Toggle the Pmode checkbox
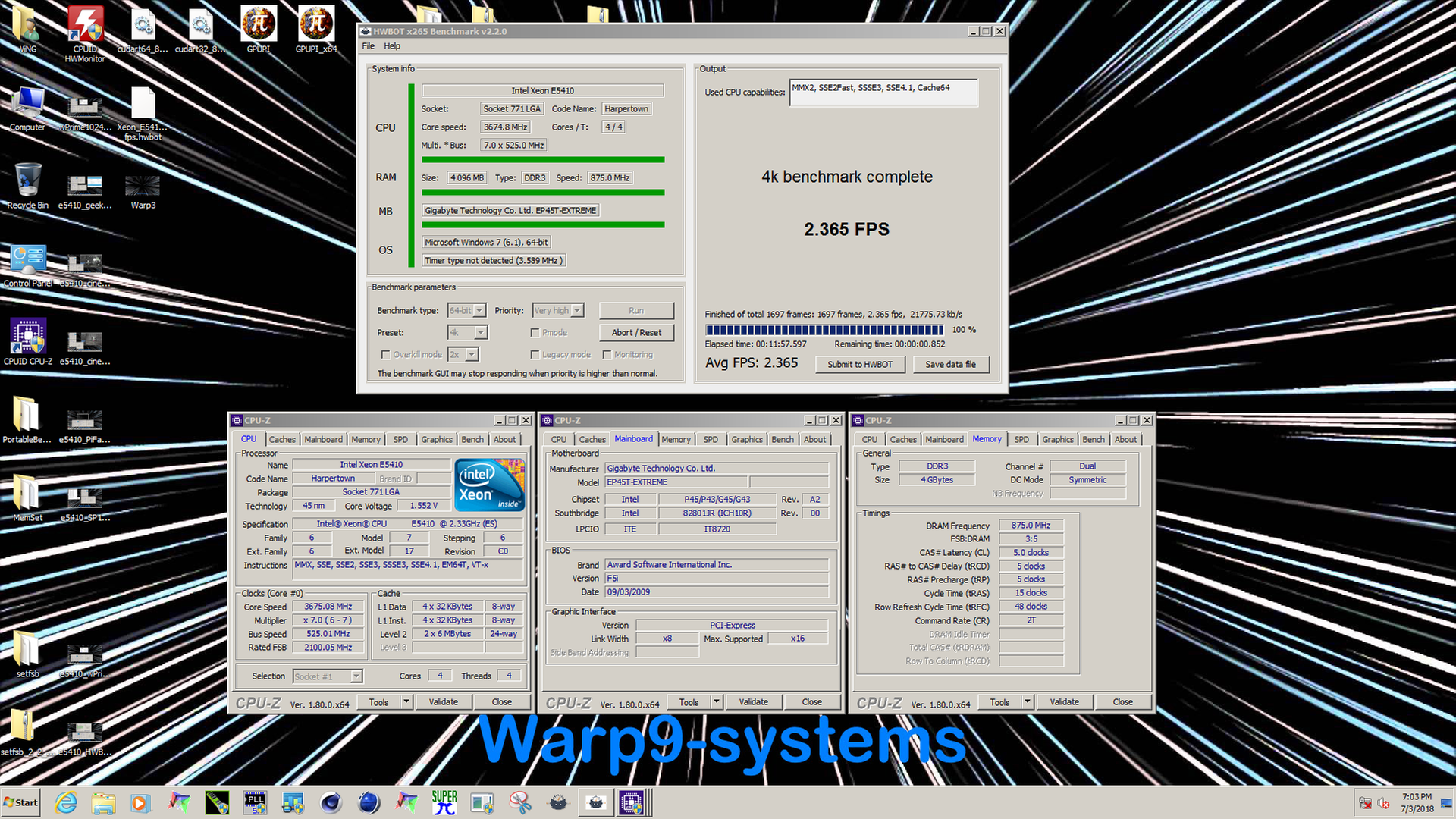The image size is (1456, 819). 535,333
